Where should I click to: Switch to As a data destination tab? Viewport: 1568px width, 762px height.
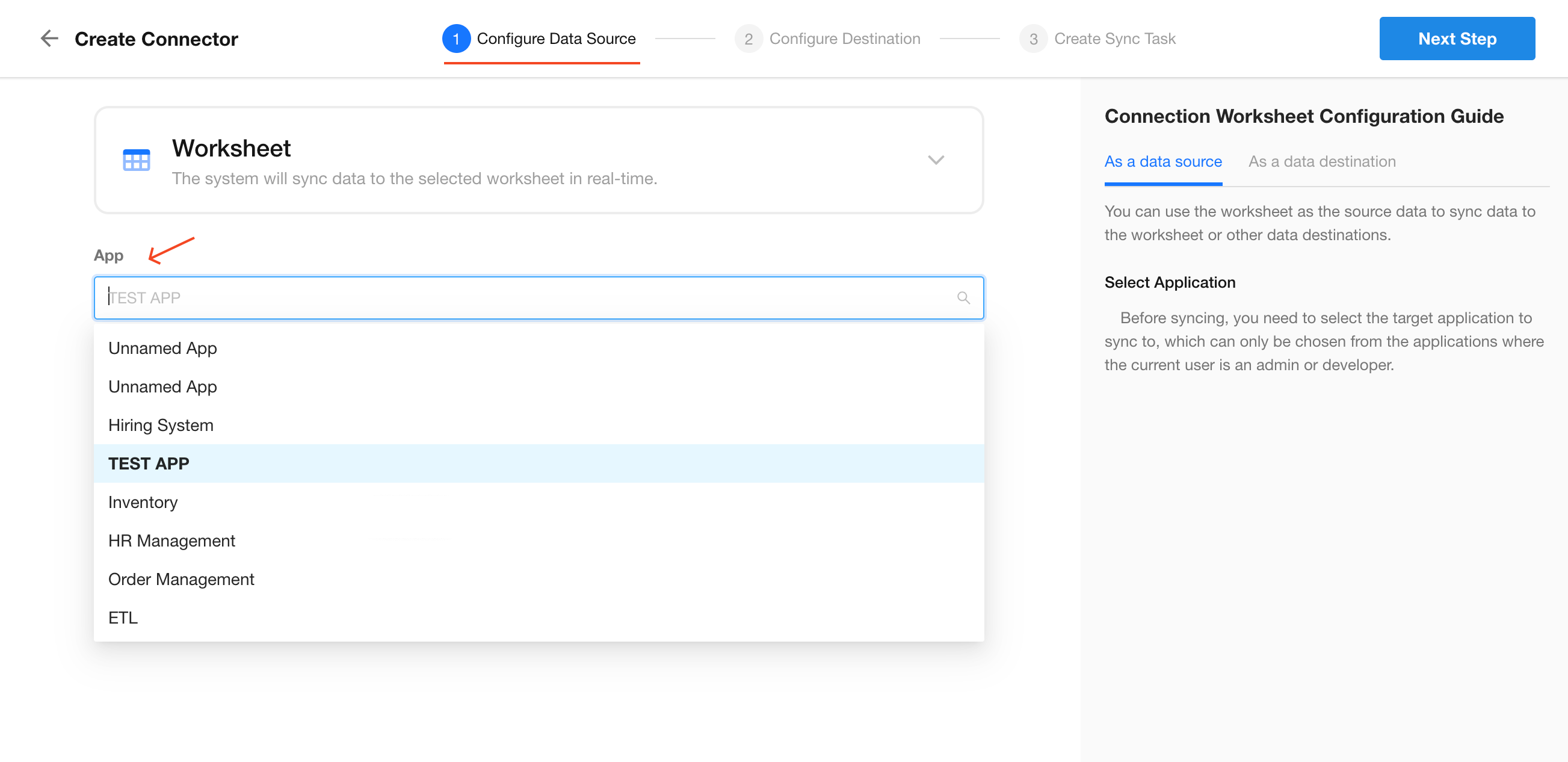(x=1321, y=161)
